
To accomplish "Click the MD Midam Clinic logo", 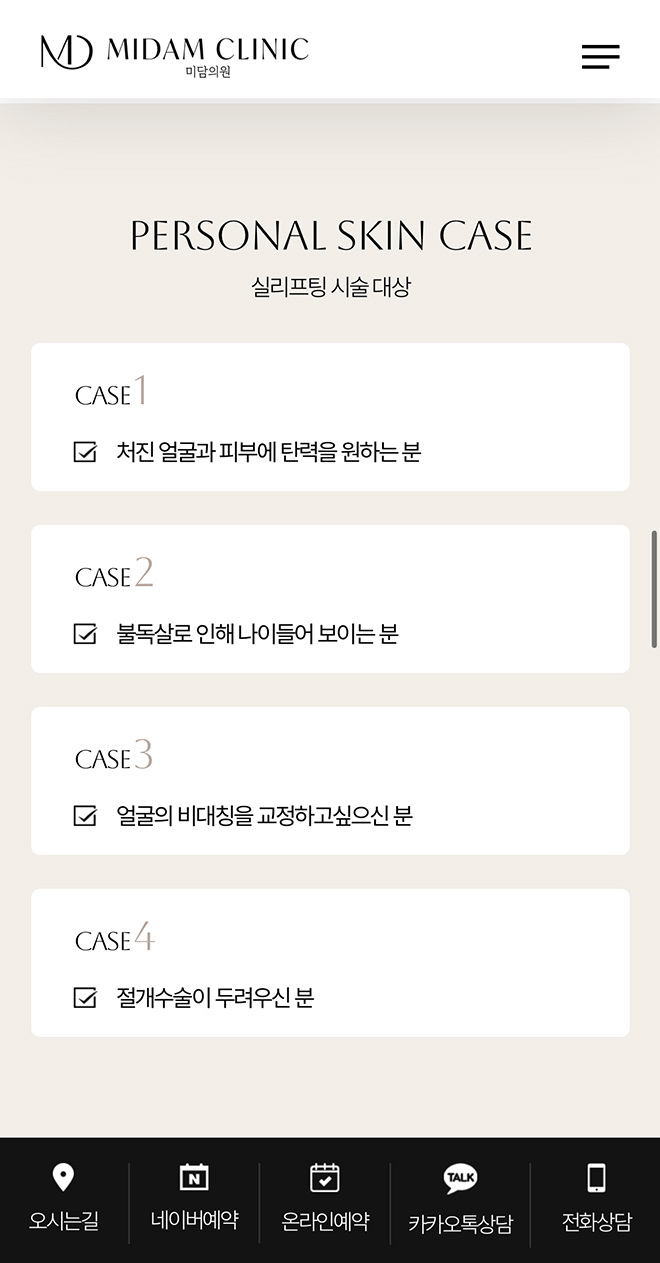I will tap(175, 53).
